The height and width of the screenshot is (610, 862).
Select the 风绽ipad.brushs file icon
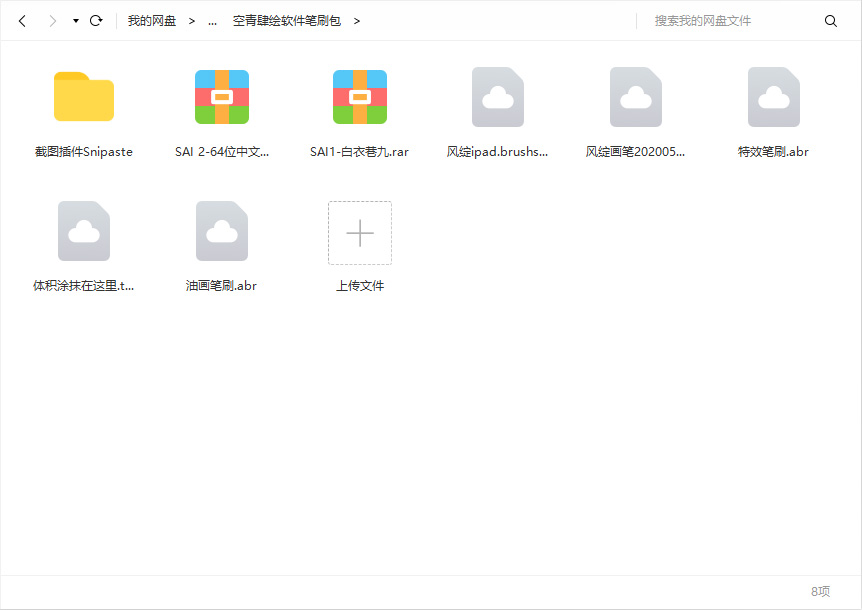(x=498, y=97)
